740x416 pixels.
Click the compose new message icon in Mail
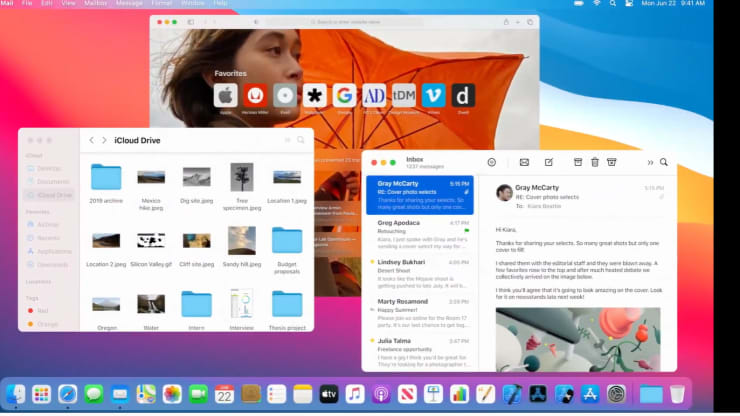coord(549,162)
